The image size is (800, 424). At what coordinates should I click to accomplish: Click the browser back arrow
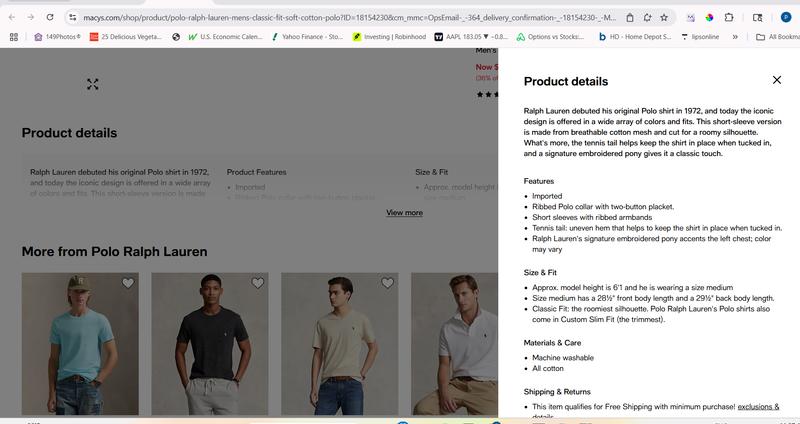click(11, 17)
